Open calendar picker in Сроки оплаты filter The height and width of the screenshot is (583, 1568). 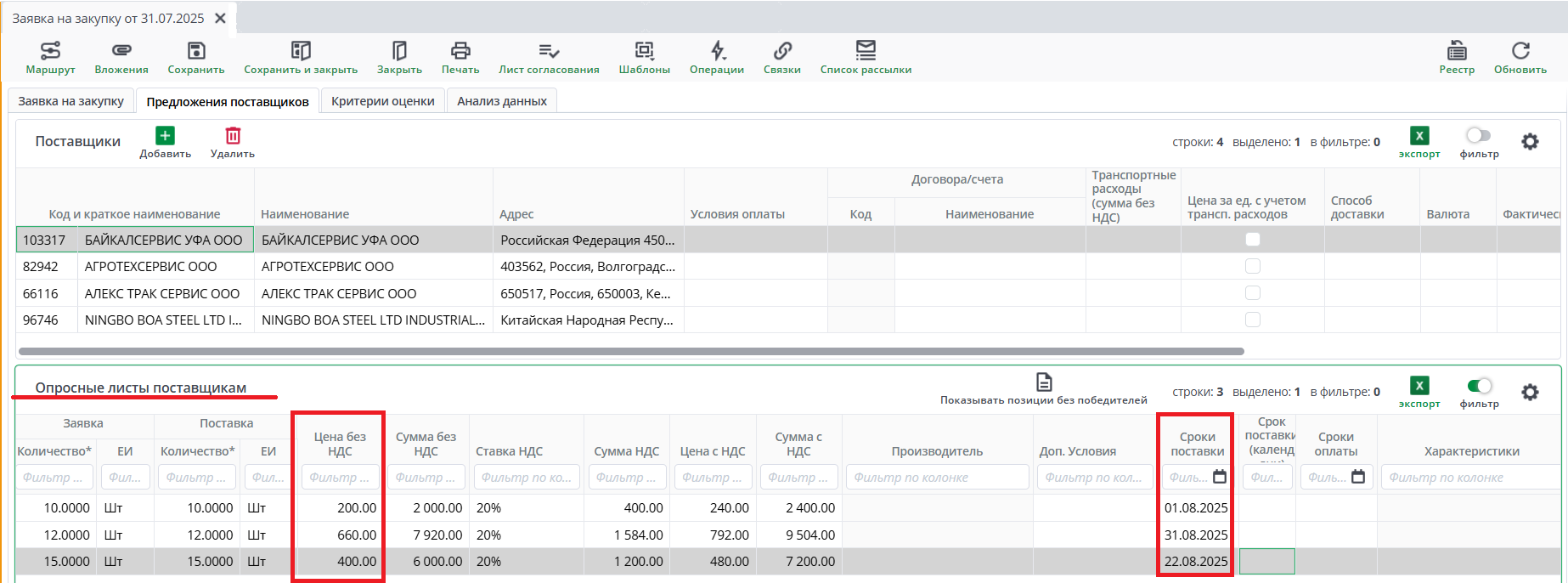pos(1357,477)
